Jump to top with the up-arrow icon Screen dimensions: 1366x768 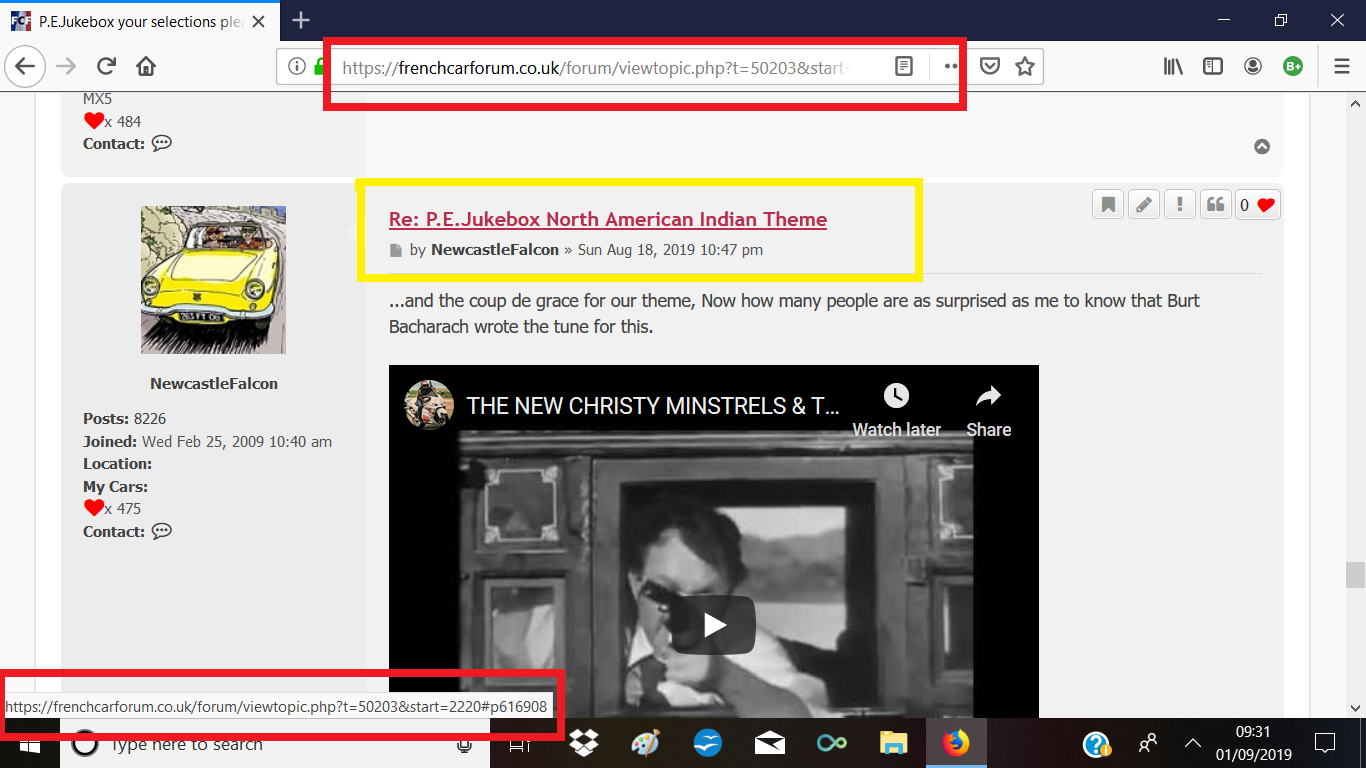[1262, 146]
